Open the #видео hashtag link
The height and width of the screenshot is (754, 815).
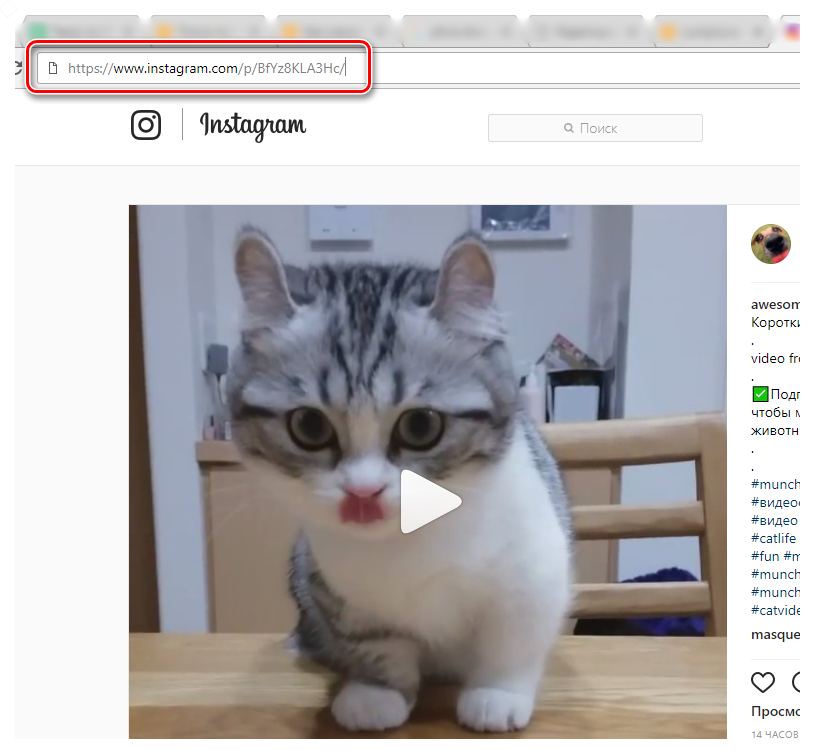click(x=774, y=520)
